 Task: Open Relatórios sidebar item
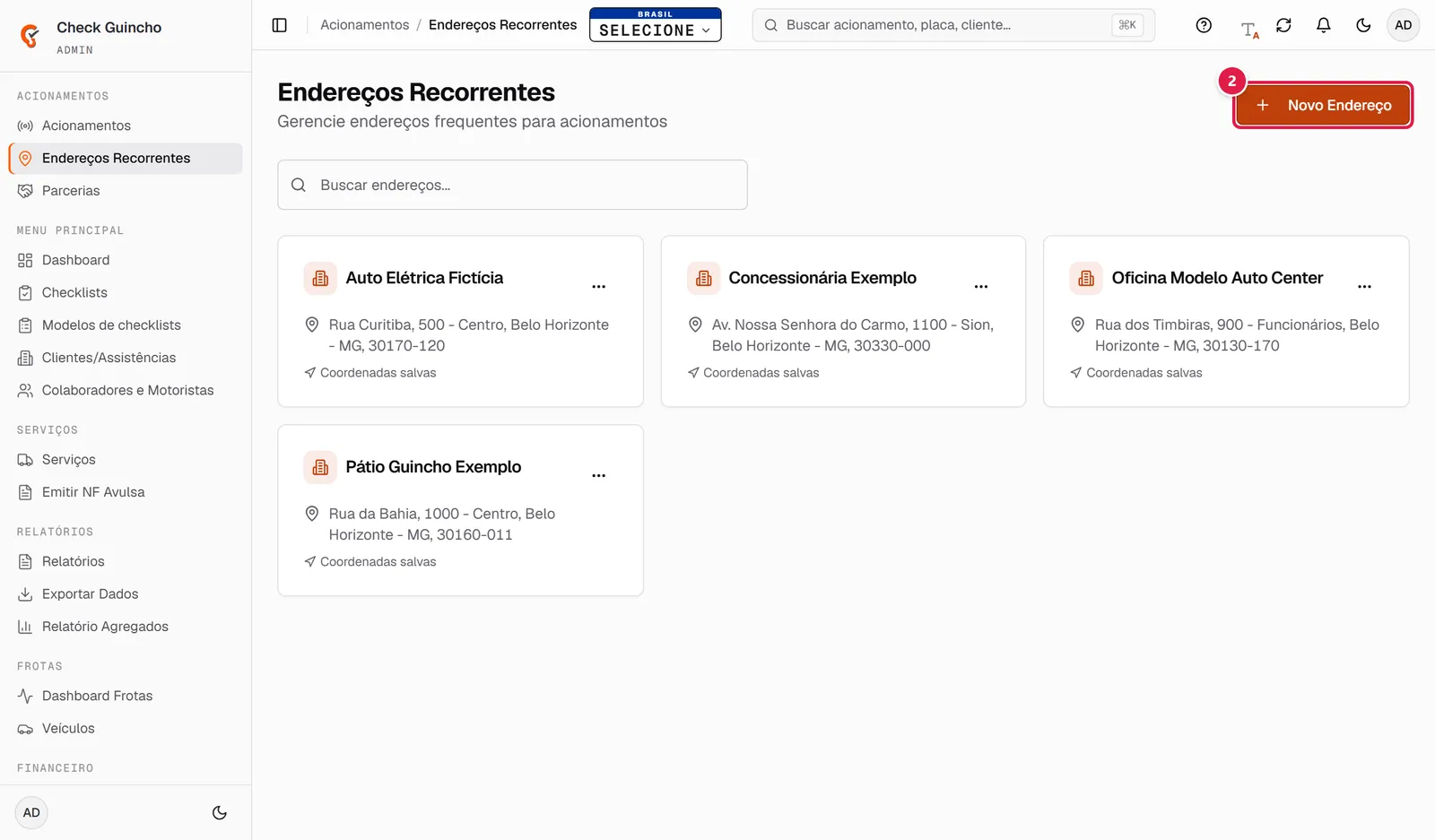tap(126, 561)
